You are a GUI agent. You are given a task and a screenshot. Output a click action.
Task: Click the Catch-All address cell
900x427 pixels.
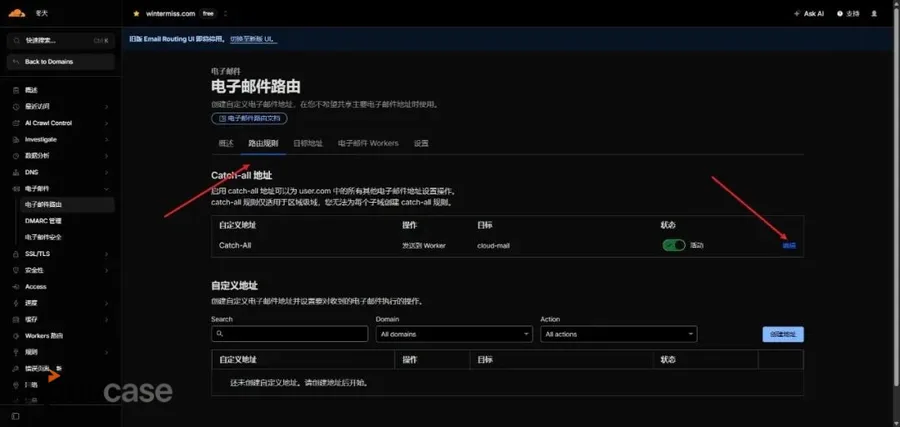(235, 245)
